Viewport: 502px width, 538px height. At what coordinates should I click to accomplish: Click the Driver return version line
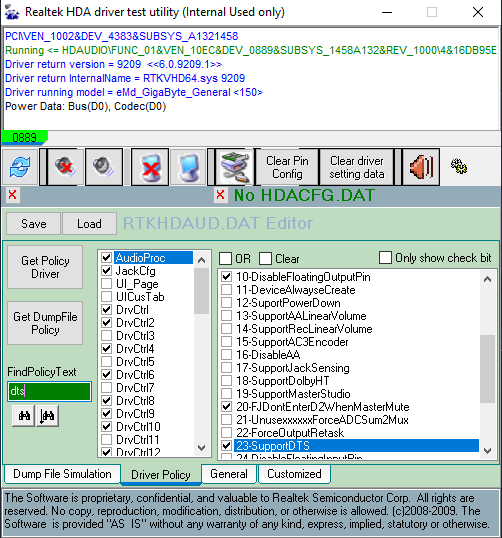tap(113, 64)
